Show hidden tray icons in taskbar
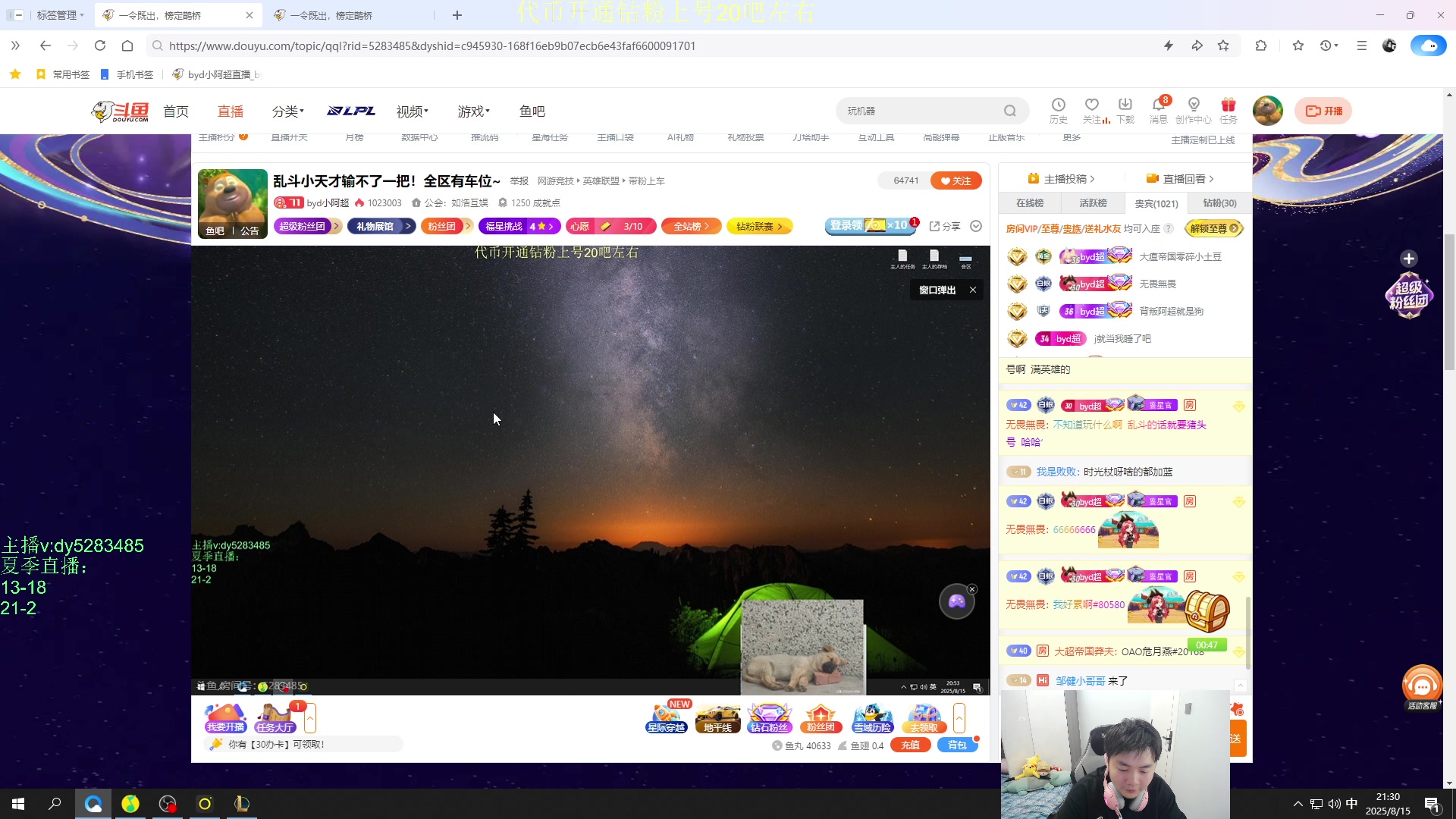 (1298, 804)
